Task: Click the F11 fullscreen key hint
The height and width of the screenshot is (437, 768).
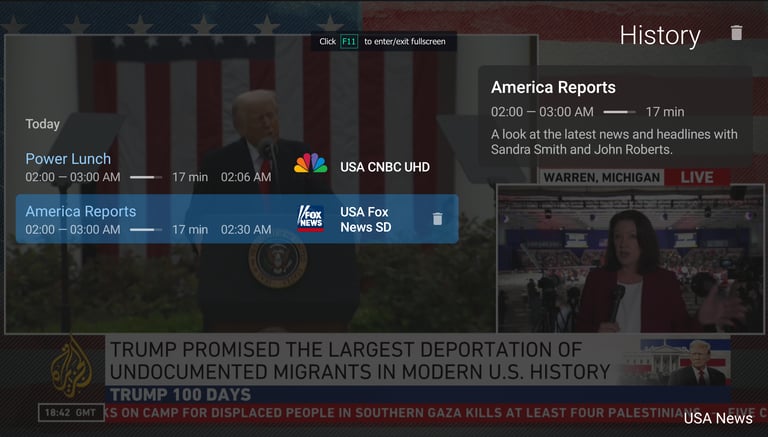Action: [349, 42]
